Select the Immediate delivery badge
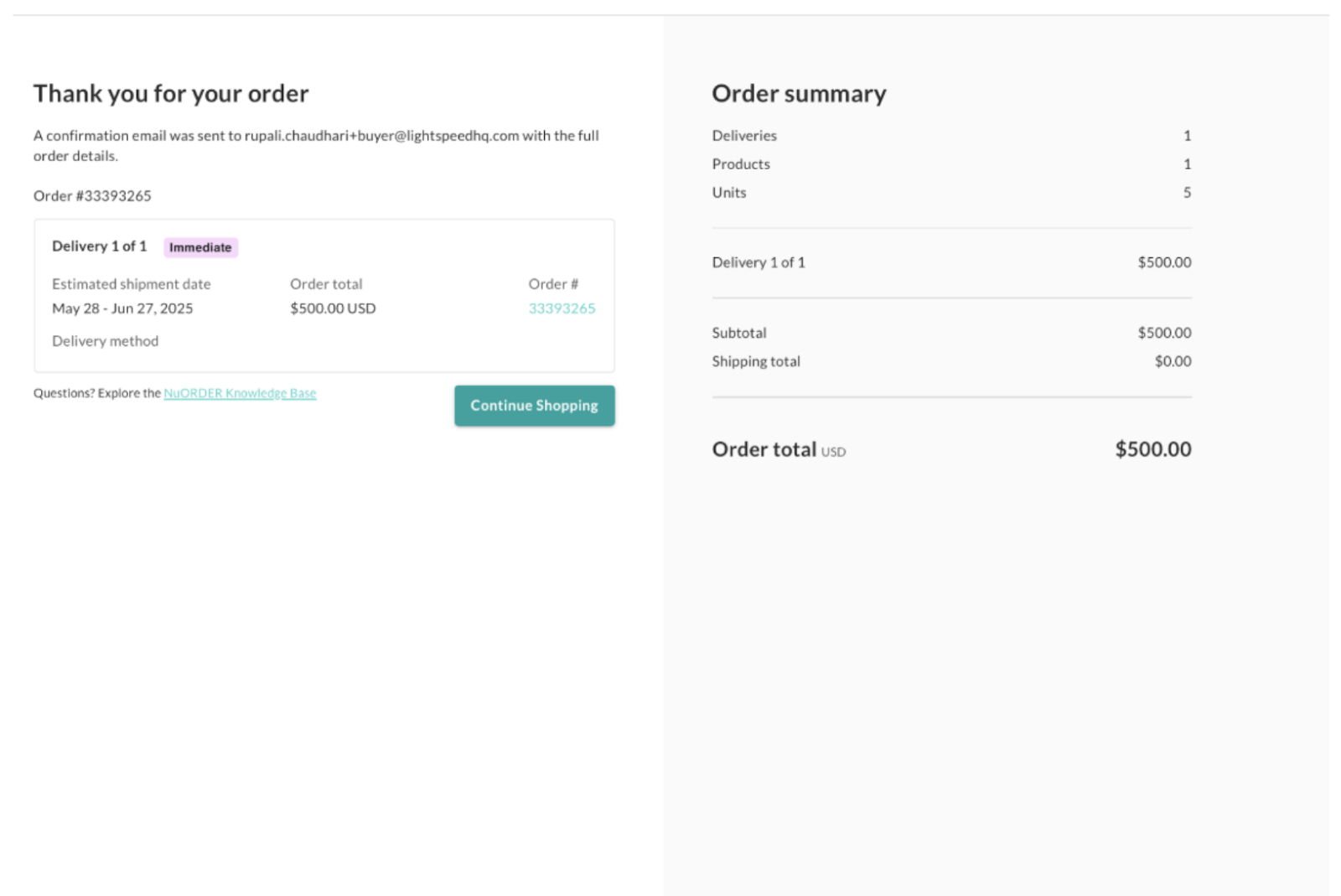The width and height of the screenshot is (1341, 896). [x=200, y=246]
